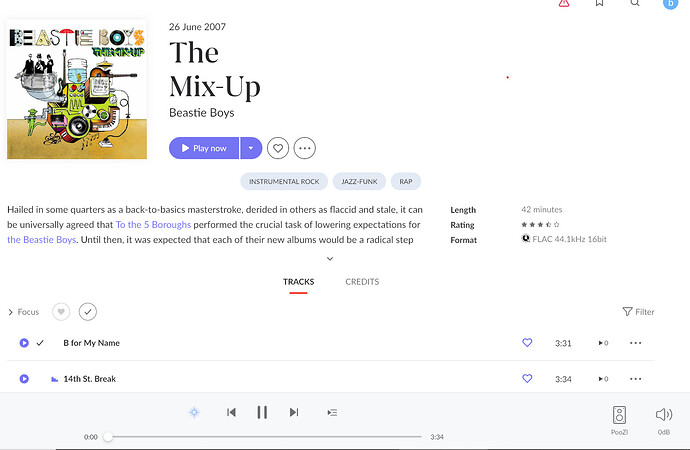The height and width of the screenshot is (450, 690).
Task: Open the Play now dropdown arrow
Action: tap(251, 148)
